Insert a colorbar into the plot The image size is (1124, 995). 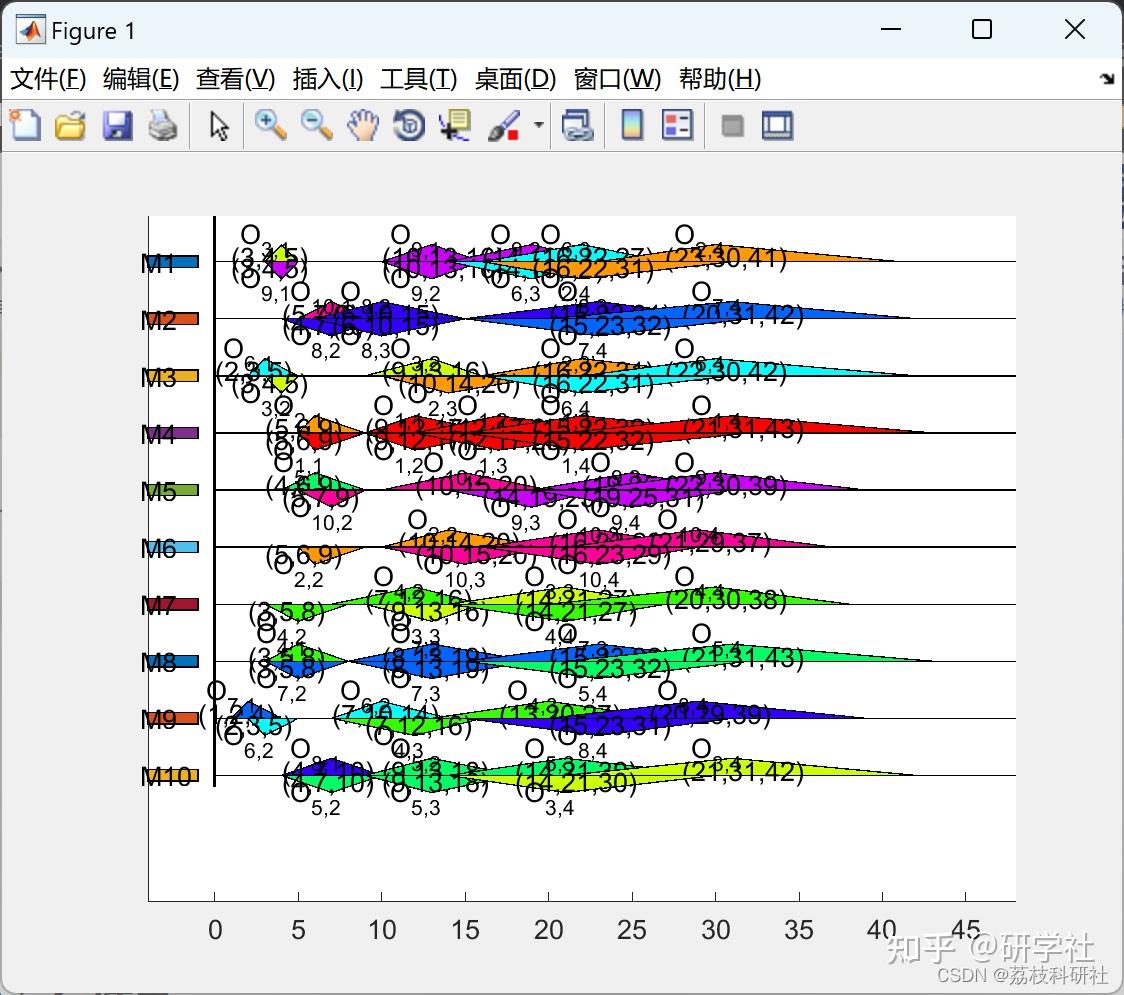pyautogui.click(x=632, y=125)
